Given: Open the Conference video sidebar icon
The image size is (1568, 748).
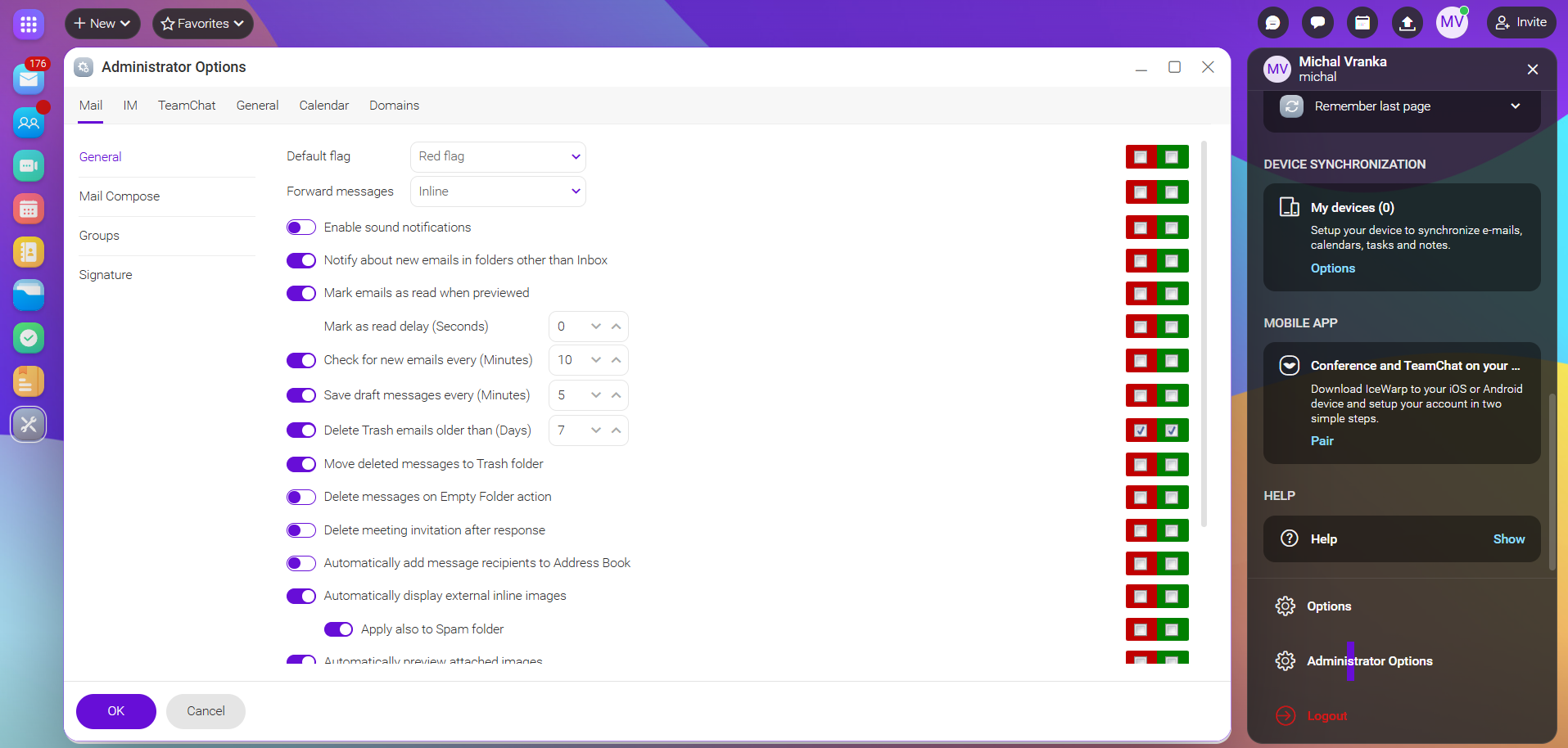Looking at the screenshot, I should tap(29, 166).
